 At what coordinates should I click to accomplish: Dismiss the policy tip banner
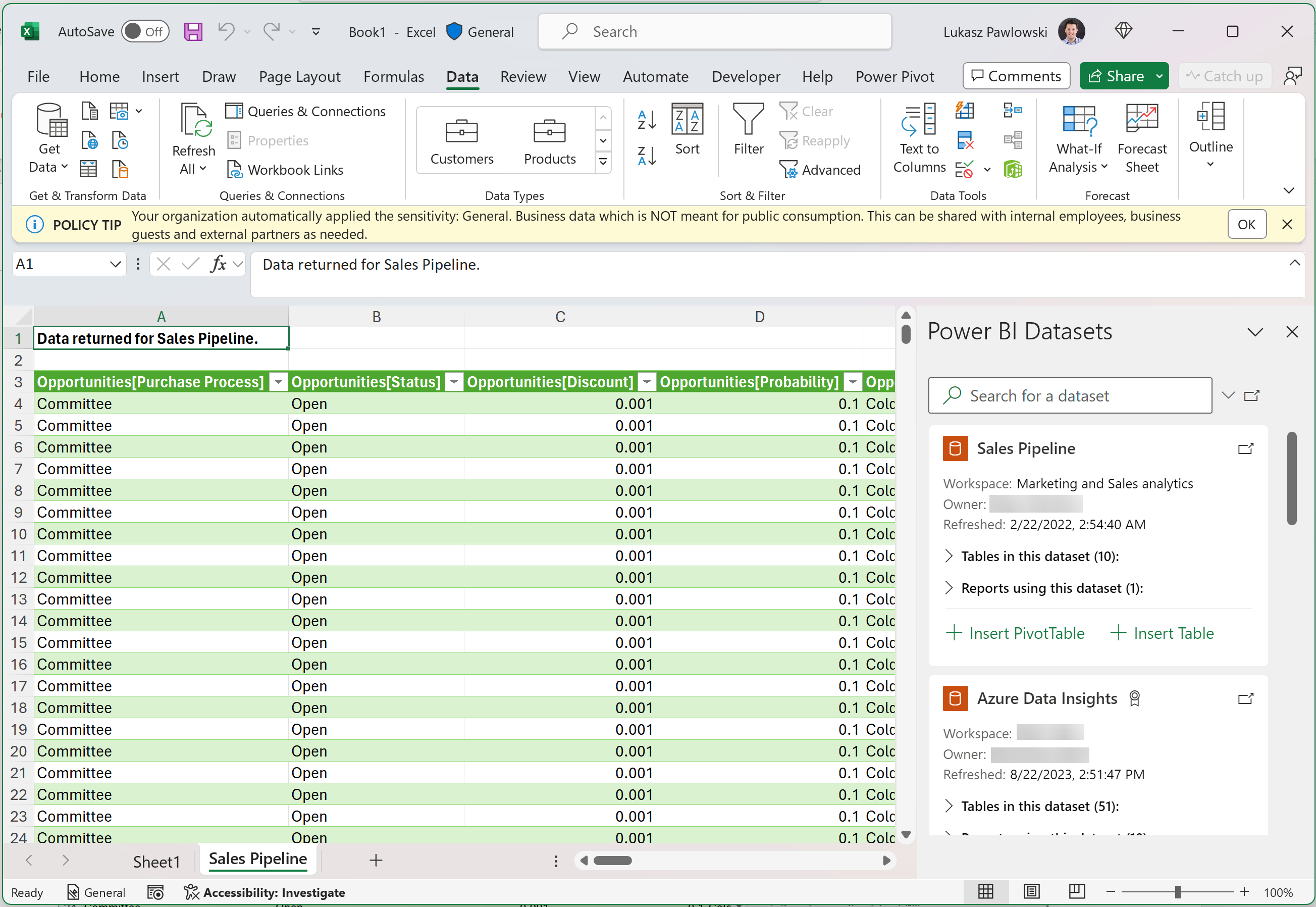[x=1287, y=224]
